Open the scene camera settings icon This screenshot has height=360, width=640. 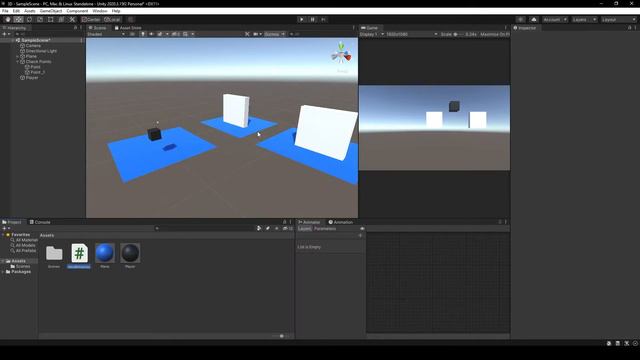tap(257, 34)
